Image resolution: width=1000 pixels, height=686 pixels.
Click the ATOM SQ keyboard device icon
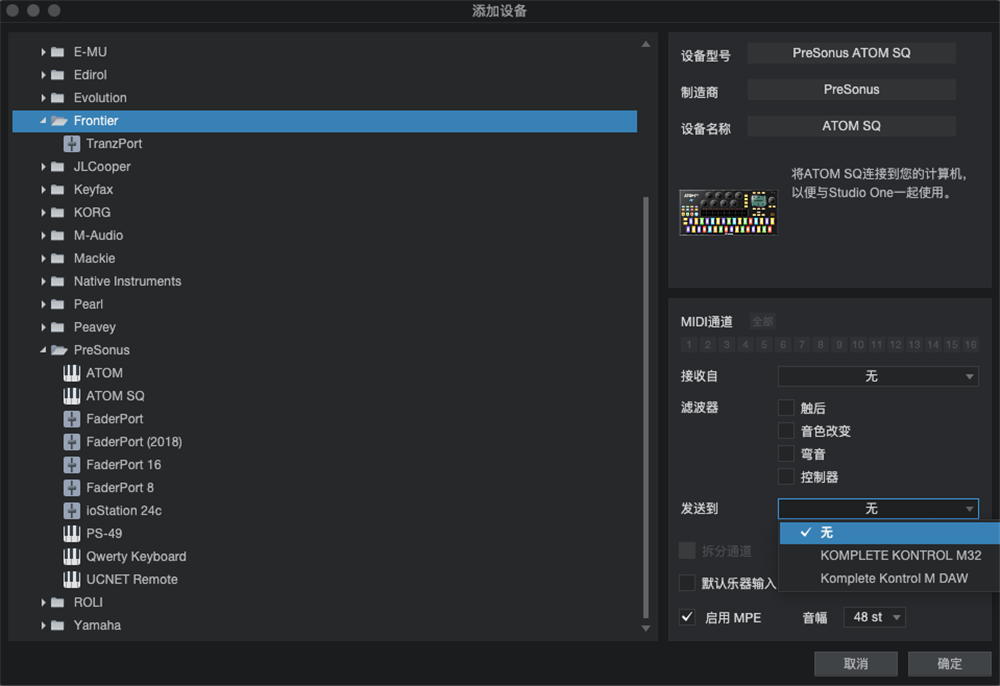pyautogui.click(x=71, y=396)
